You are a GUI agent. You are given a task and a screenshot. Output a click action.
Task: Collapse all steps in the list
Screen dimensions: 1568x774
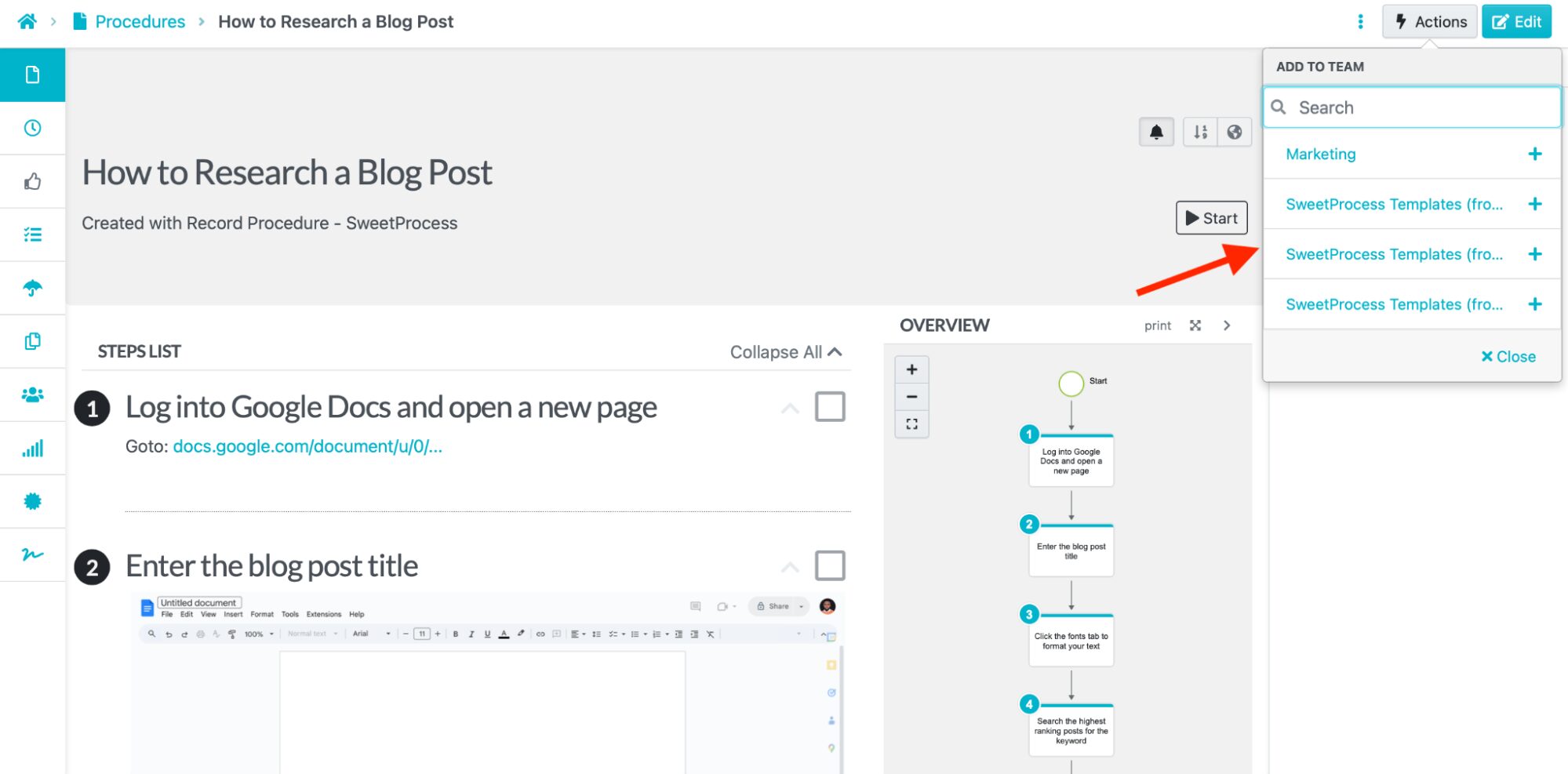pyautogui.click(x=786, y=352)
